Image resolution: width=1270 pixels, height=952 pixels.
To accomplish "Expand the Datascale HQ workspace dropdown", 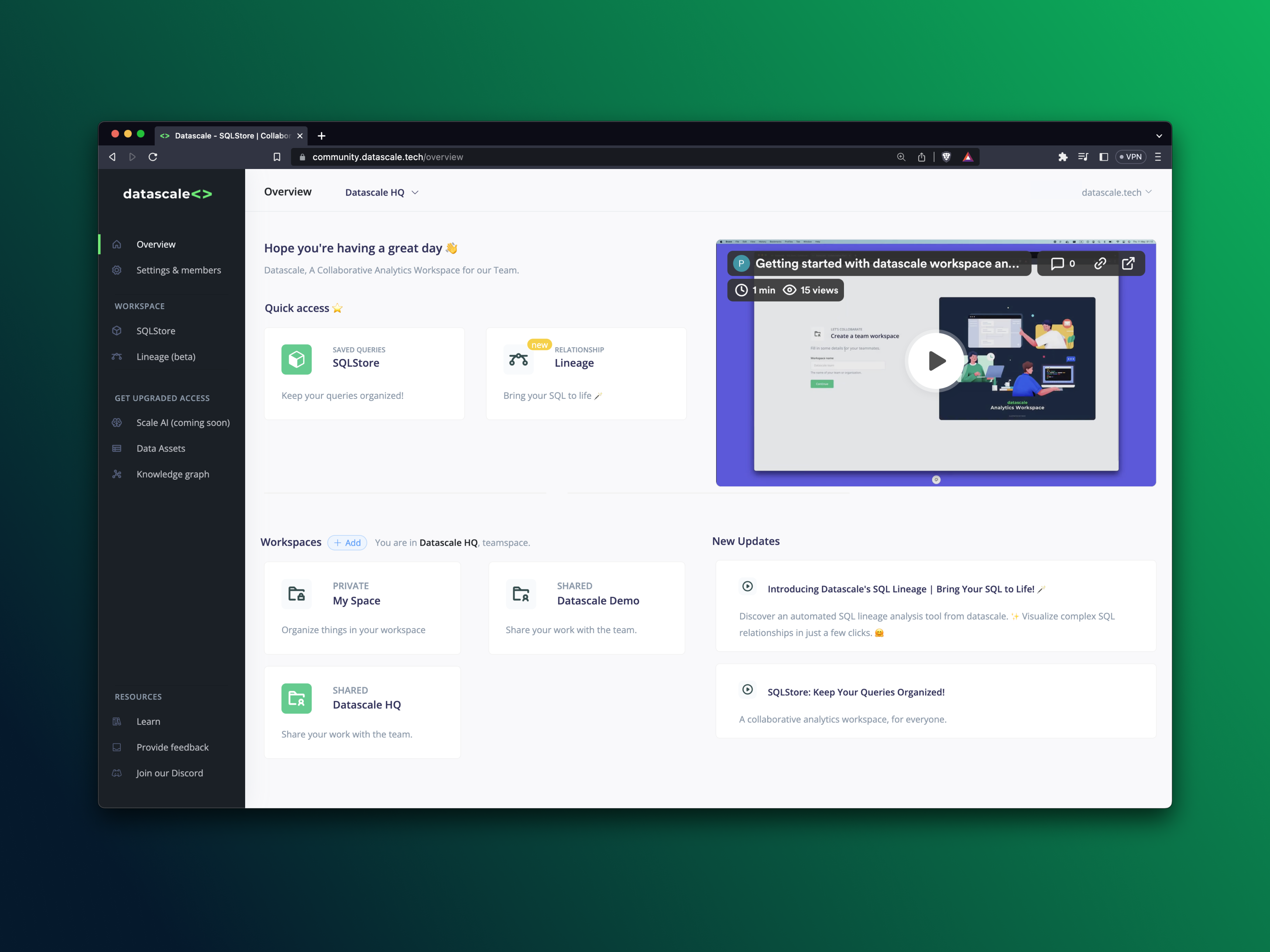I will click(x=382, y=193).
